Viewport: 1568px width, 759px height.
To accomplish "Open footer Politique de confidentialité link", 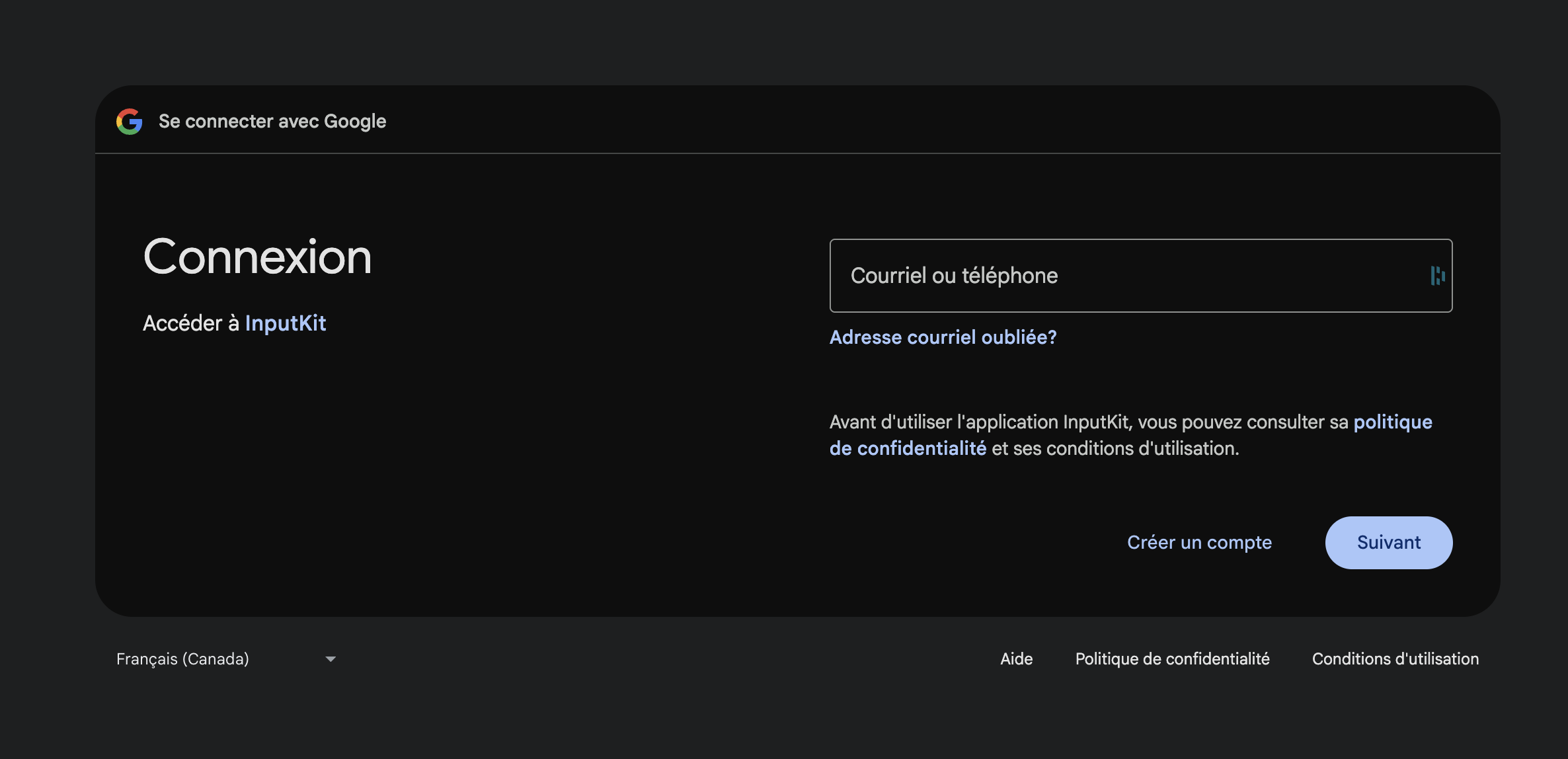I will pos(1172,659).
